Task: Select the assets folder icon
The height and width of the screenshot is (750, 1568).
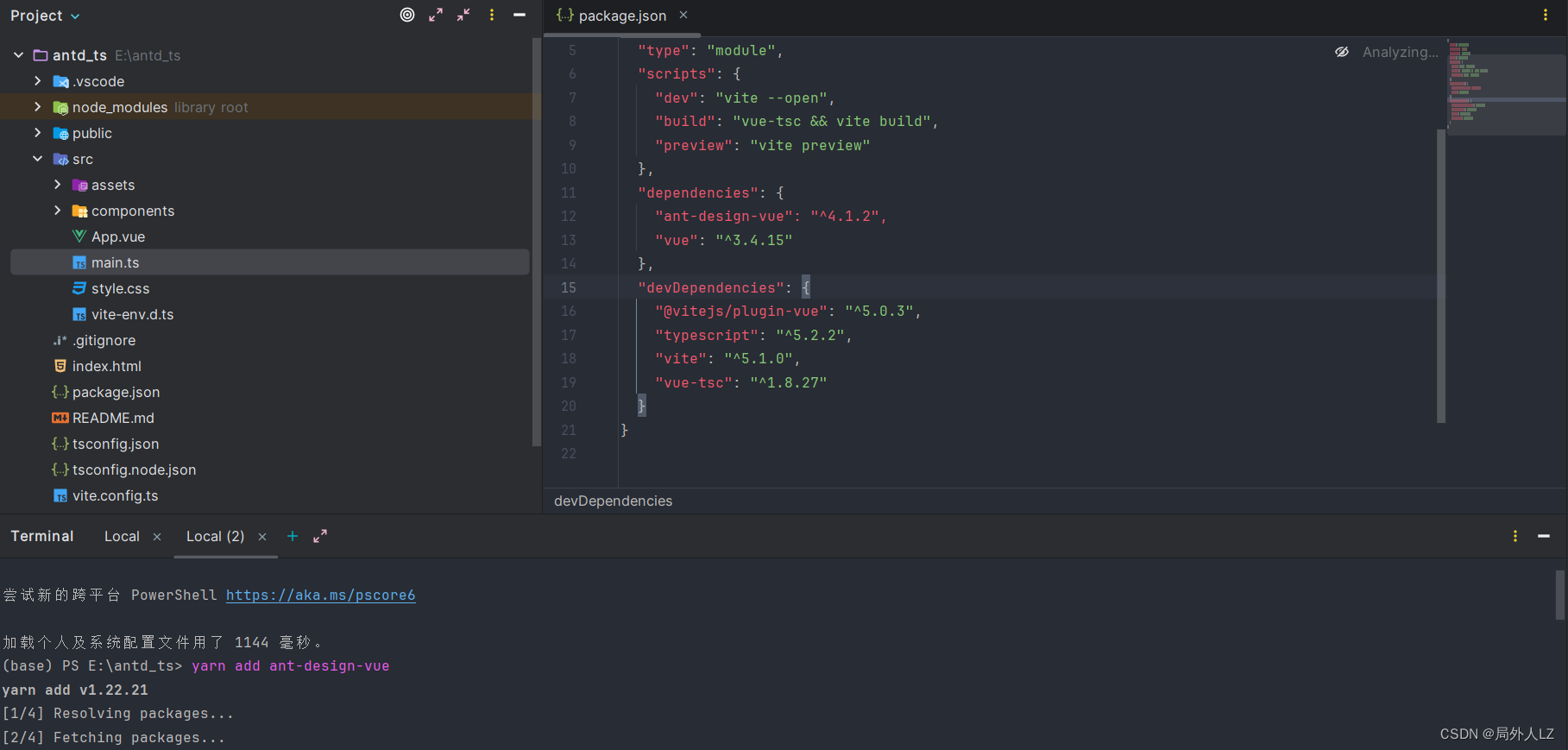Action: [79, 186]
